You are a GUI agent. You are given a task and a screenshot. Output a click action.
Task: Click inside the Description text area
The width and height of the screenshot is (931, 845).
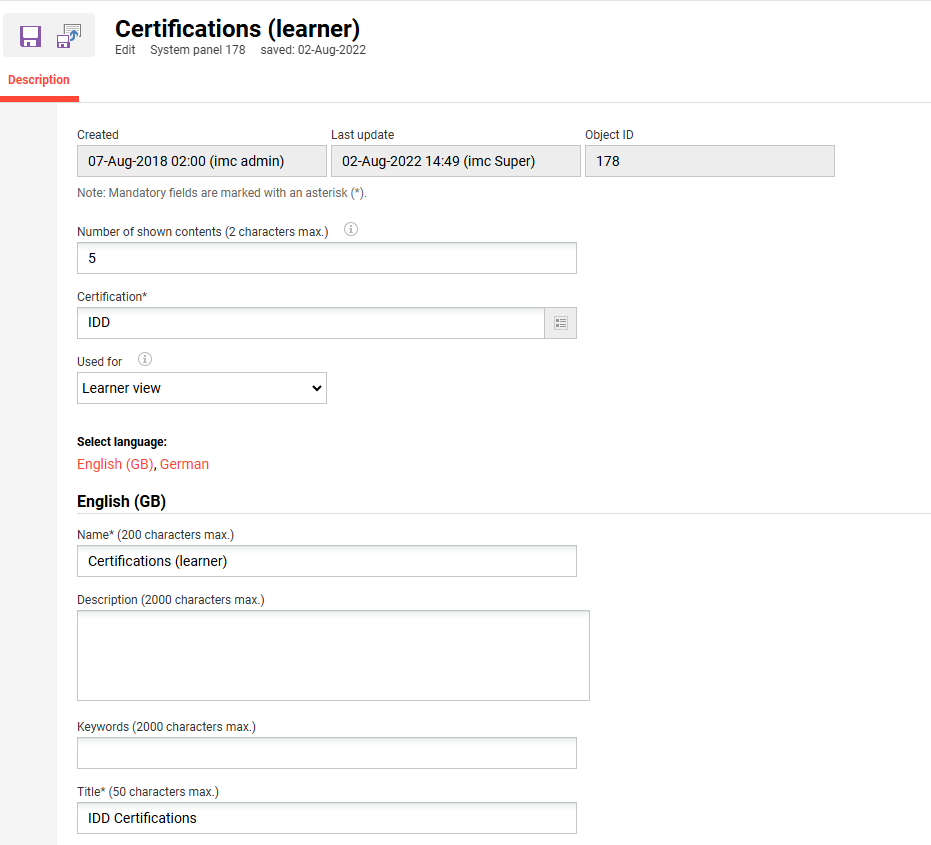click(333, 655)
